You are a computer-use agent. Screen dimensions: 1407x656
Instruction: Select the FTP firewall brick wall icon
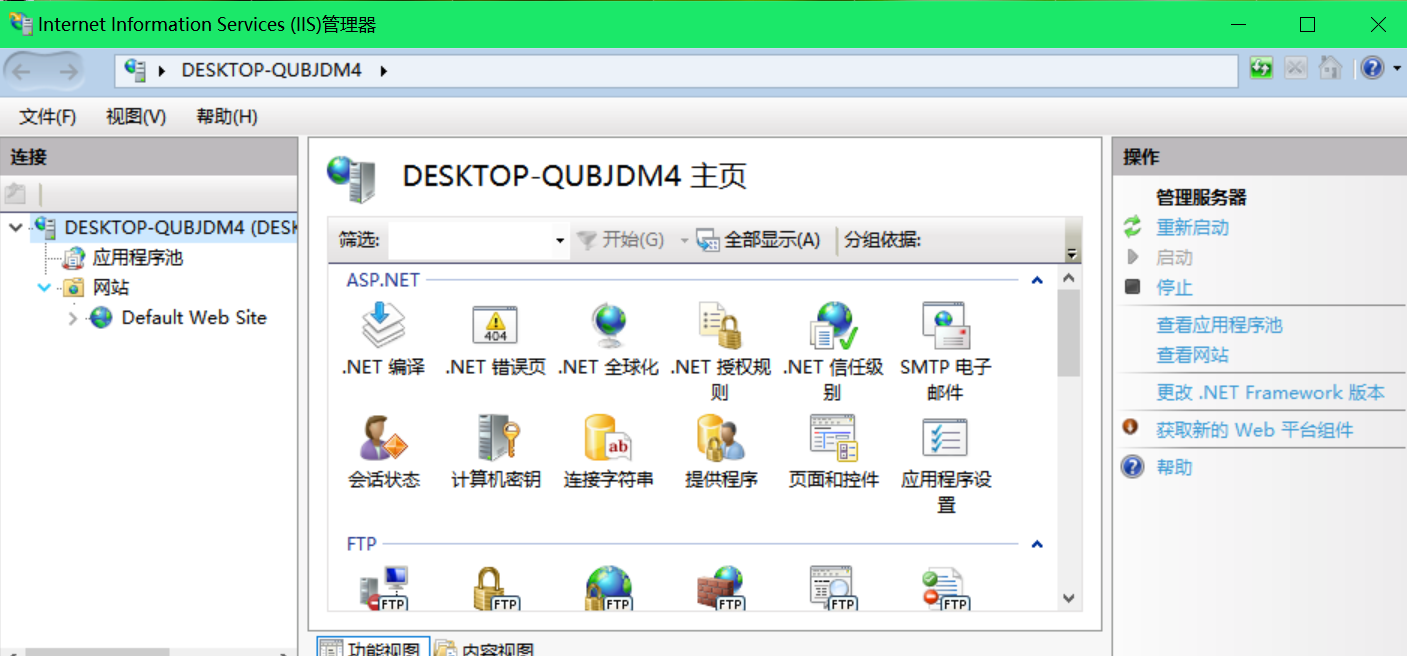721,588
